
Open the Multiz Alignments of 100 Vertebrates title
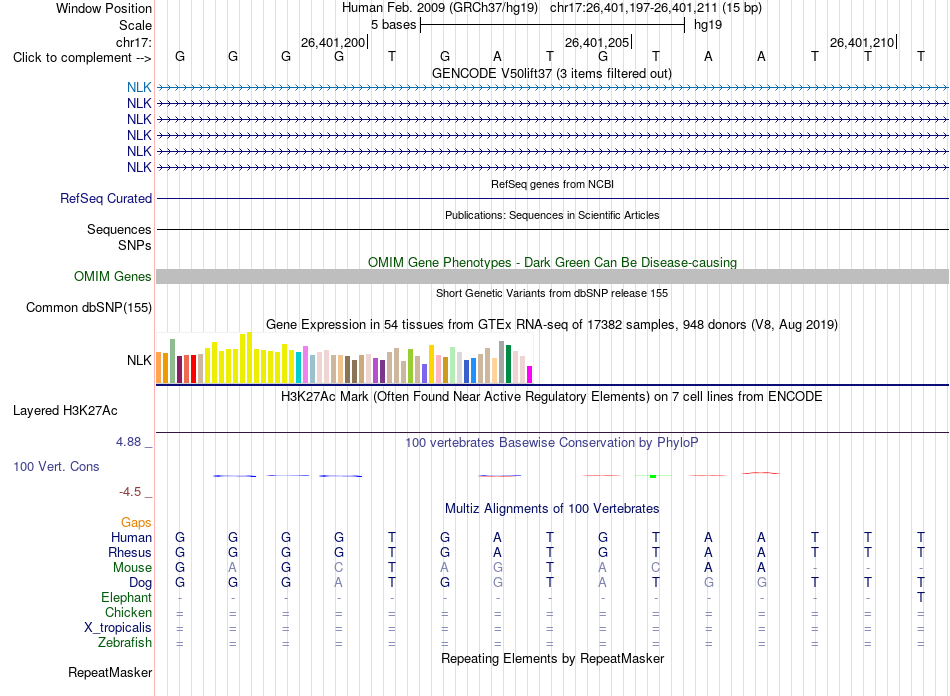point(552,508)
